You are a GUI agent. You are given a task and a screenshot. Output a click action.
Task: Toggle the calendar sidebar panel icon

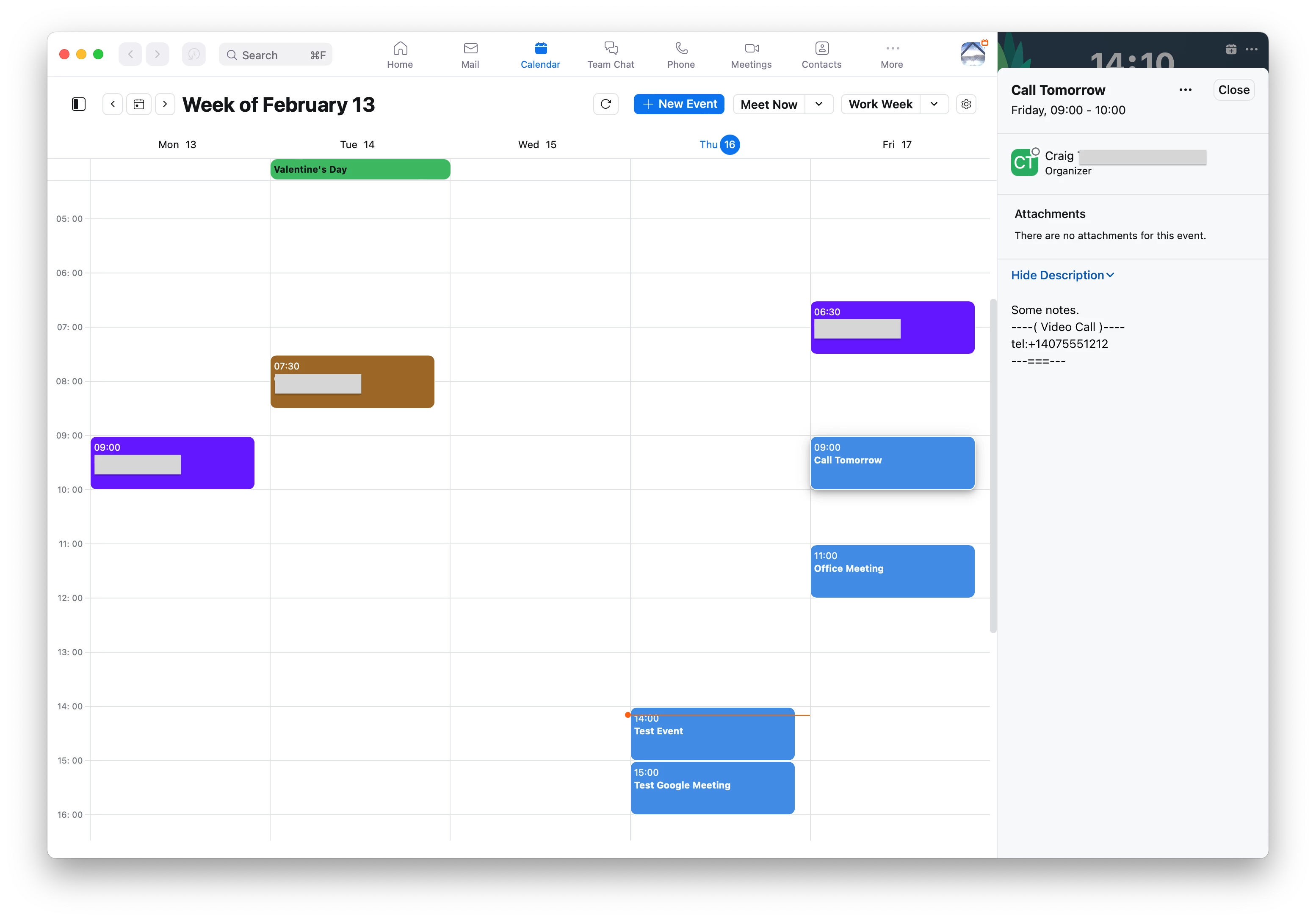(78, 104)
